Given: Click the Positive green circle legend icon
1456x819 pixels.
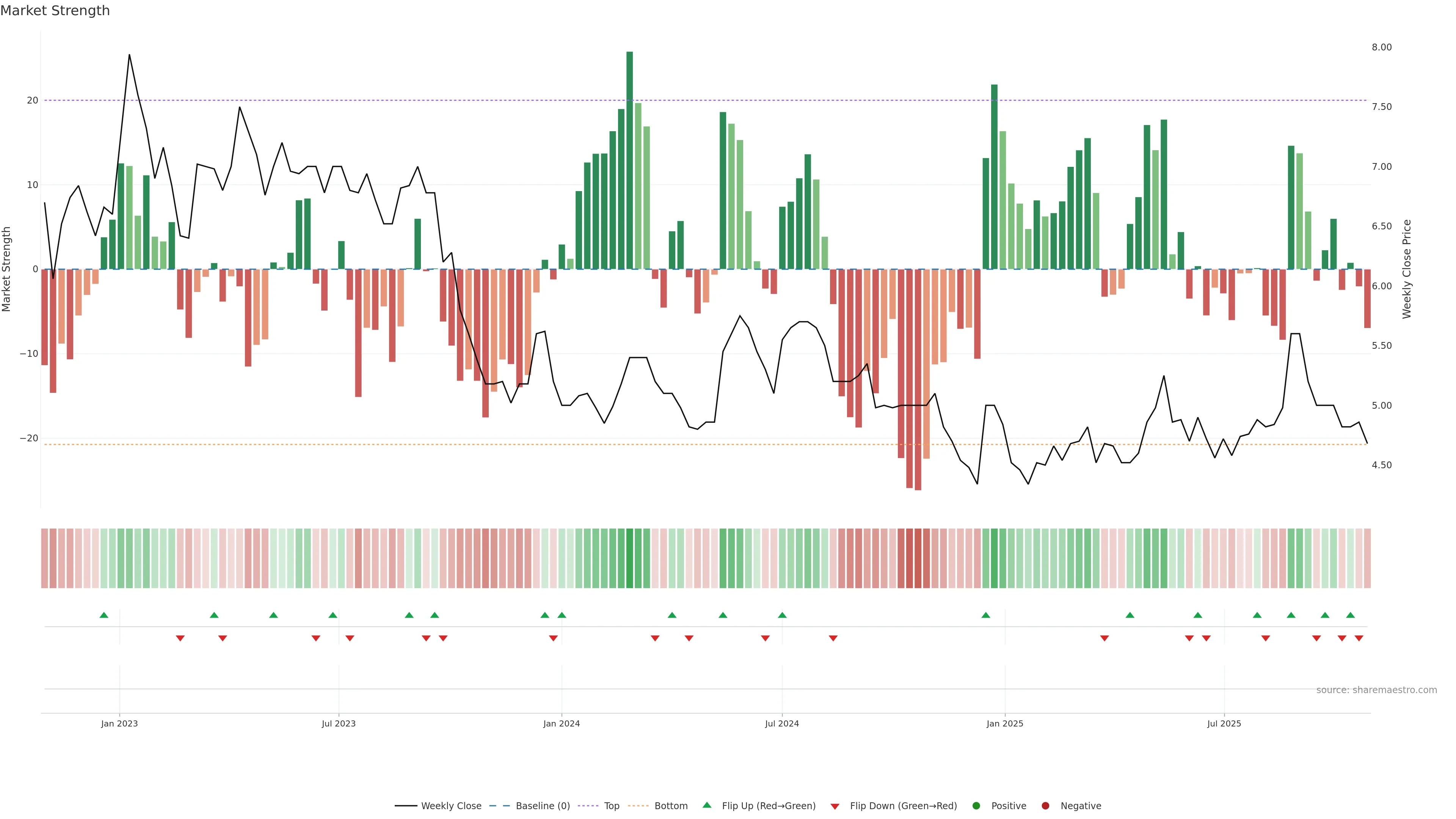Looking at the screenshot, I should click(x=976, y=805).
